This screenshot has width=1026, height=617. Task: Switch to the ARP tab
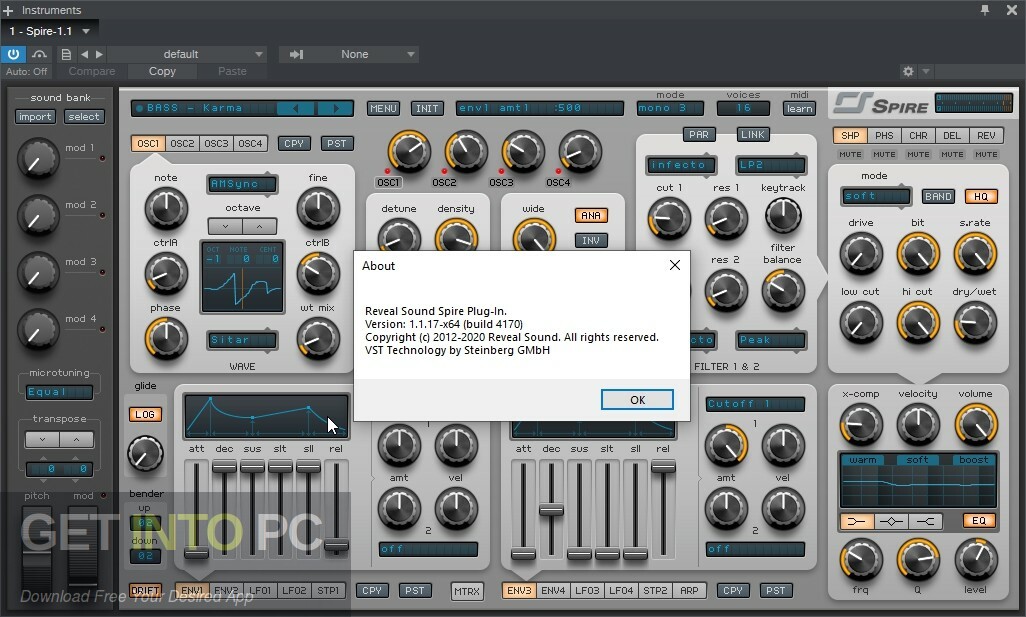[x=688, y=590]
